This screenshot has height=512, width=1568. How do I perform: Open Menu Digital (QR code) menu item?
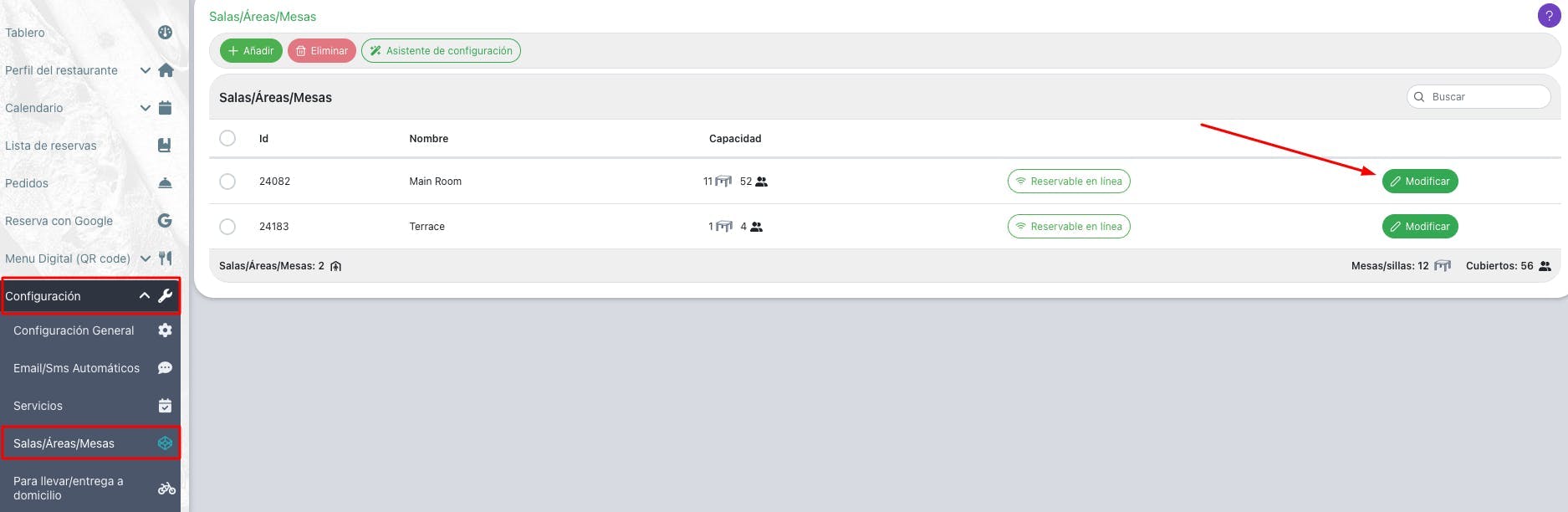[68, 259]
